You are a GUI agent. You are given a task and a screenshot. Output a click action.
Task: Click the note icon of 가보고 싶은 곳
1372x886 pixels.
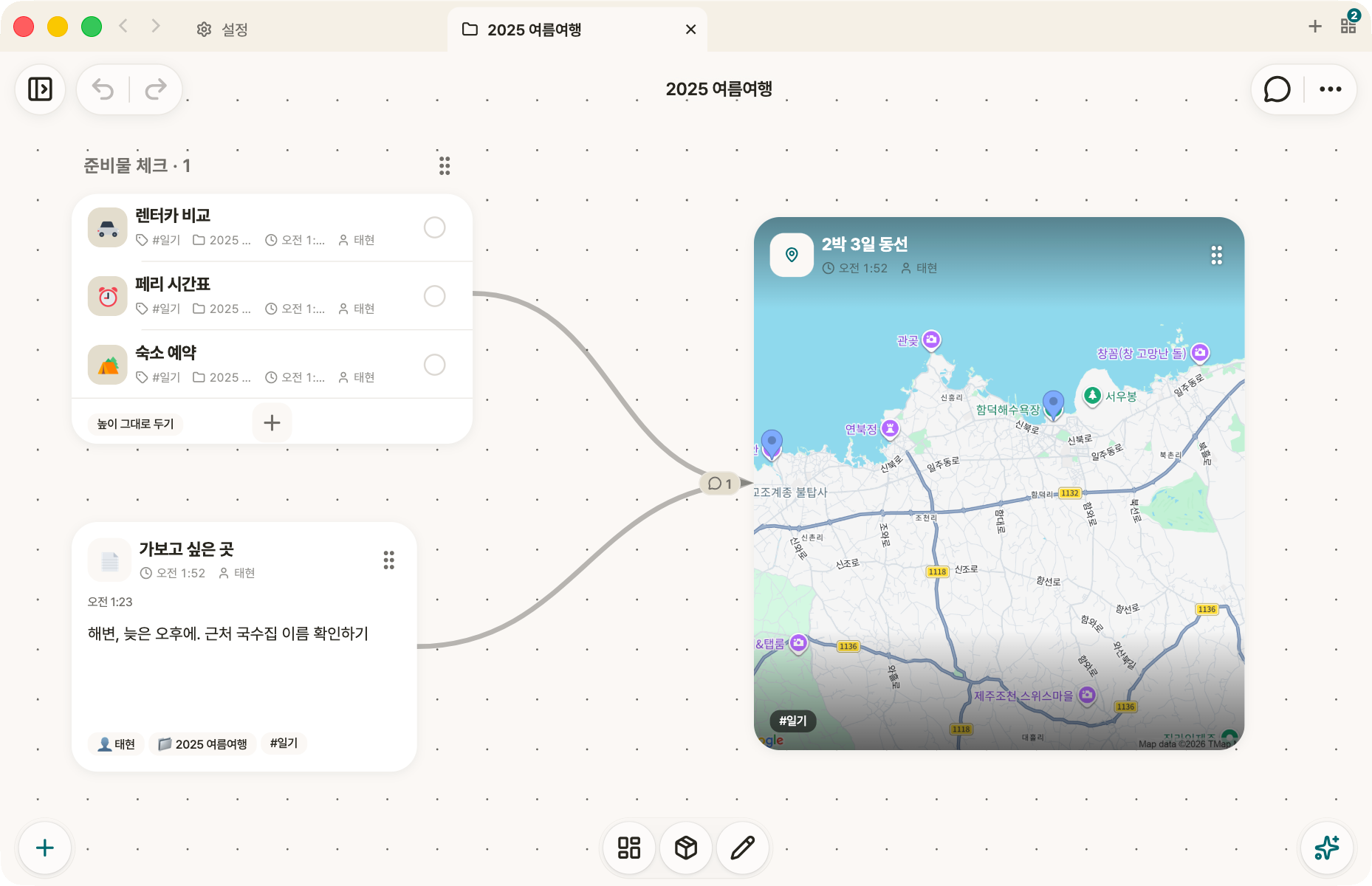[109, 560]
